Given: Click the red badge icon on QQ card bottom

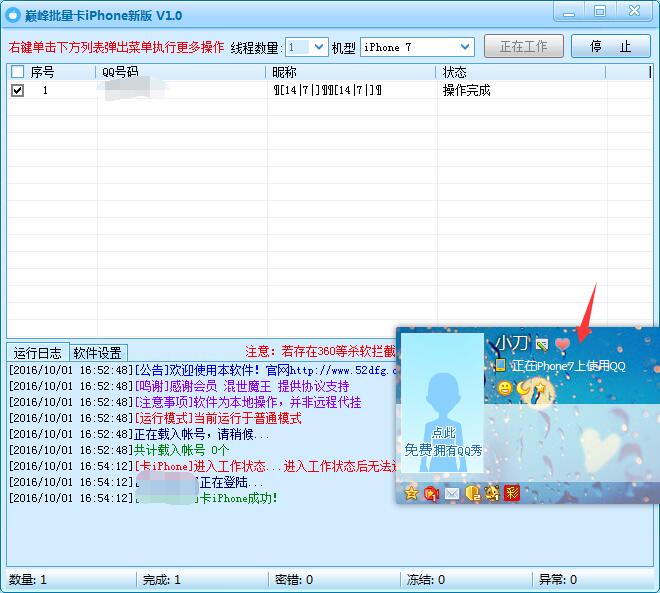Looking at the screenshot, I should click(431, 493).
